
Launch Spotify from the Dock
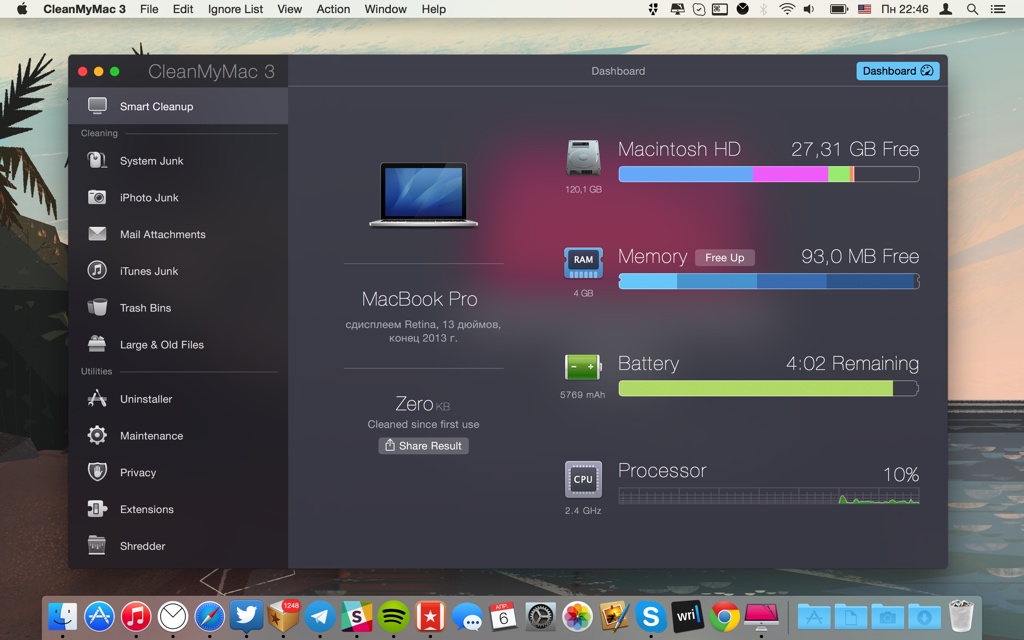(x=393, y=616)
